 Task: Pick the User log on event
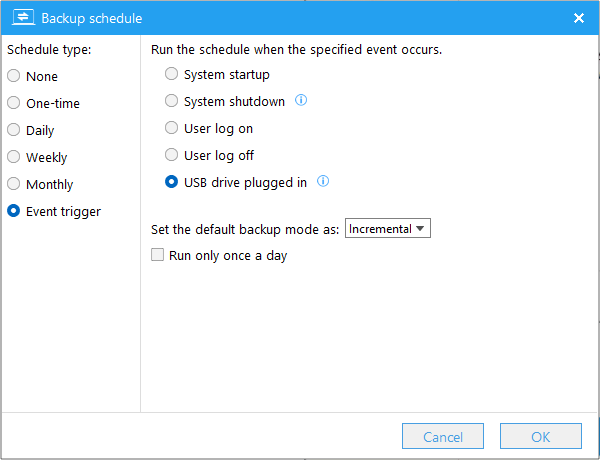[172, 128]
